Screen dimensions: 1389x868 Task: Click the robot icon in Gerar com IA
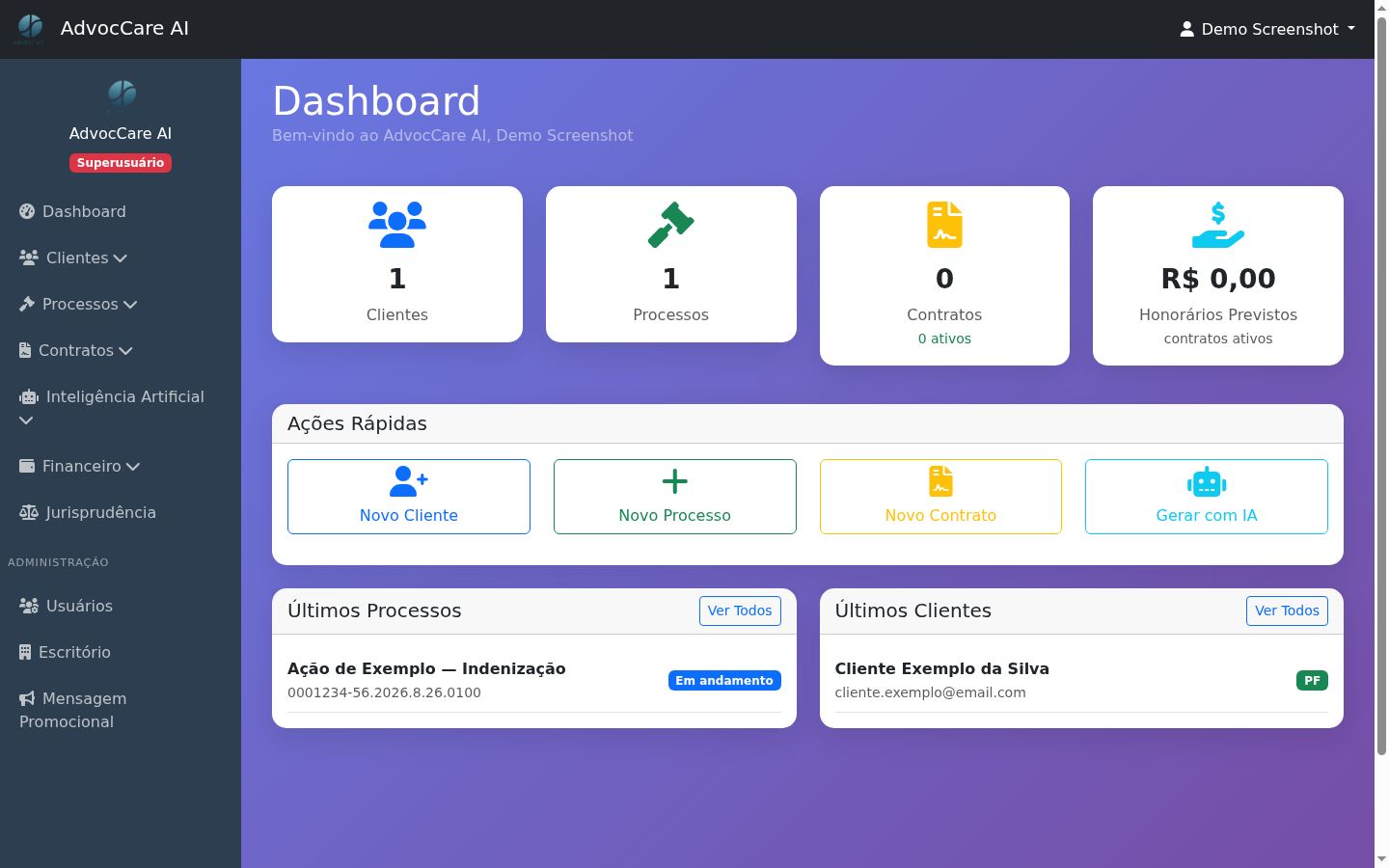pyautogui.click(x=1207, y=481)
